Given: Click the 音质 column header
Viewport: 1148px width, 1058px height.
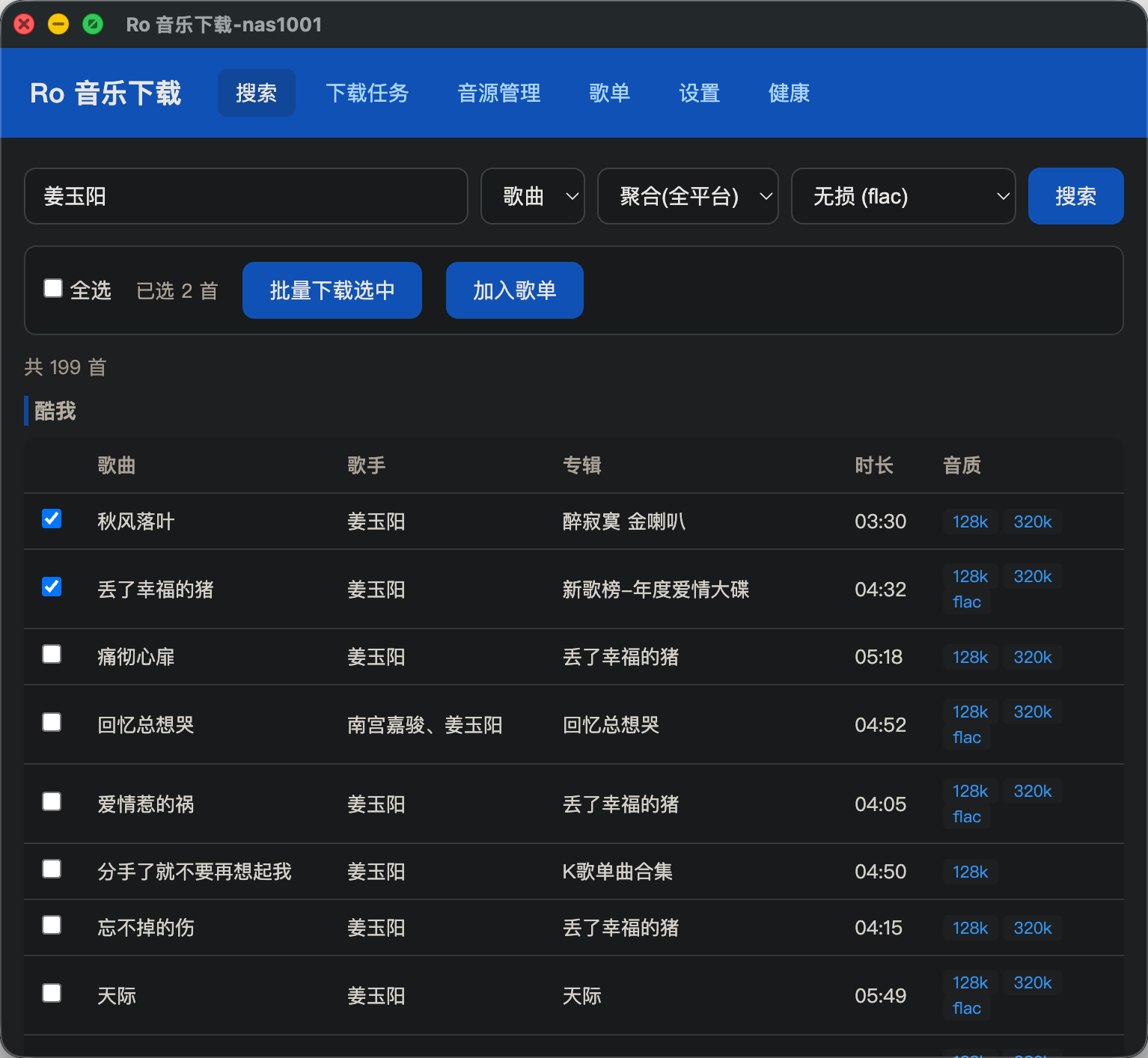Looking at the screenshot, I should point(962,465).
